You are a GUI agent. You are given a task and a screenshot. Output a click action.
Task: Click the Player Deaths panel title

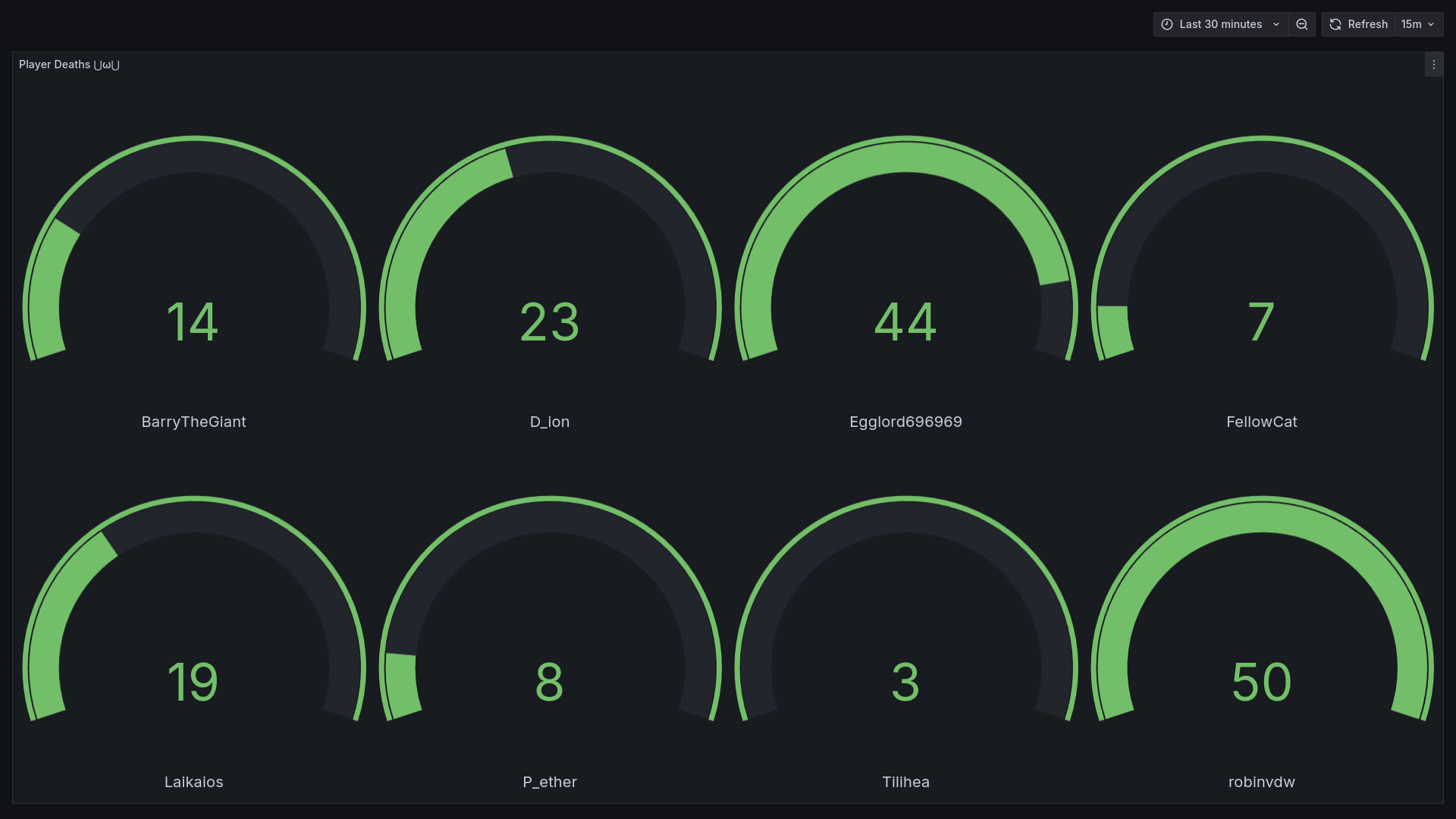(x=69, y=65)
